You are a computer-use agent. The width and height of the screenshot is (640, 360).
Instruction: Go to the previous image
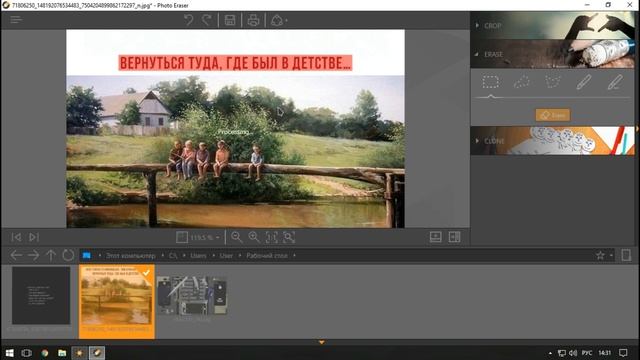[x=16, y=237]
